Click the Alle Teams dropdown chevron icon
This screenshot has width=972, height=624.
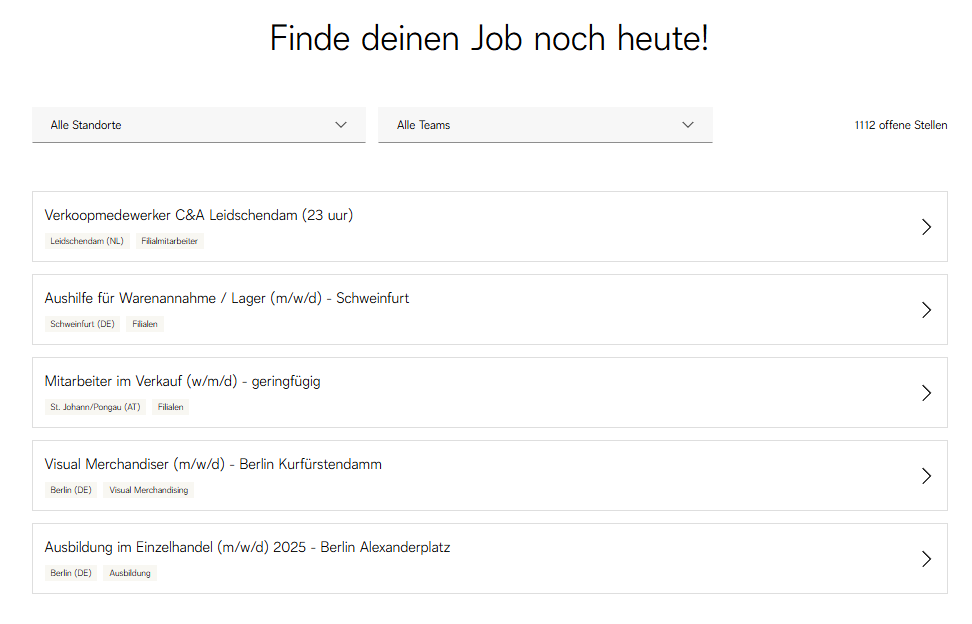click(688, 124)
